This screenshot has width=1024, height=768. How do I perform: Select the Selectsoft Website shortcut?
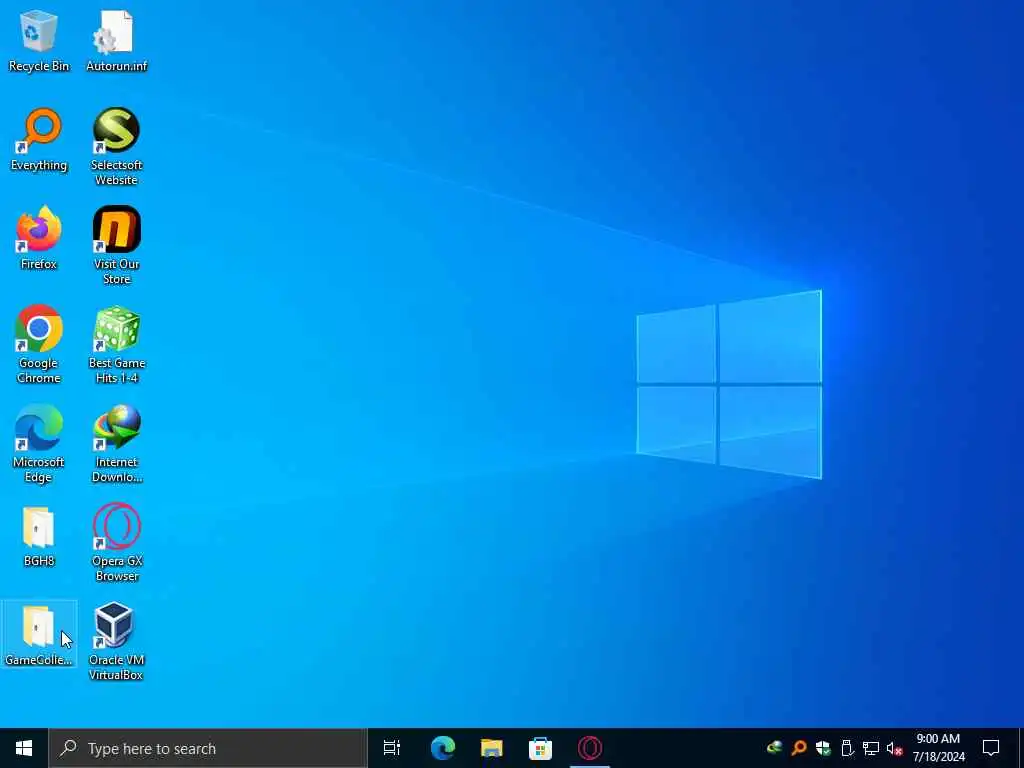tap(116, 147)
